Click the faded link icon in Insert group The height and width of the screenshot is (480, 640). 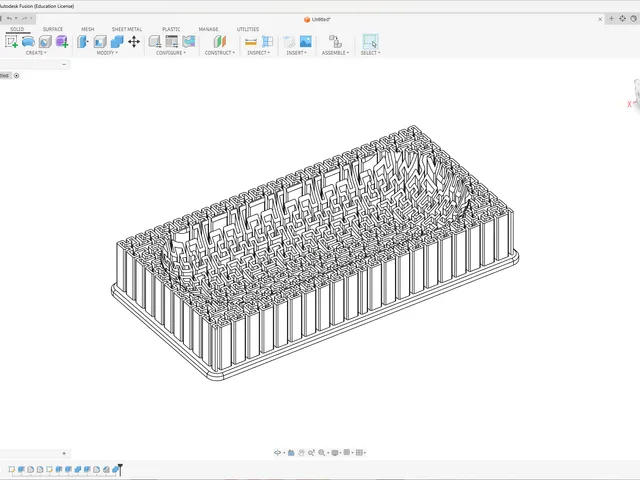coord(289,42)
